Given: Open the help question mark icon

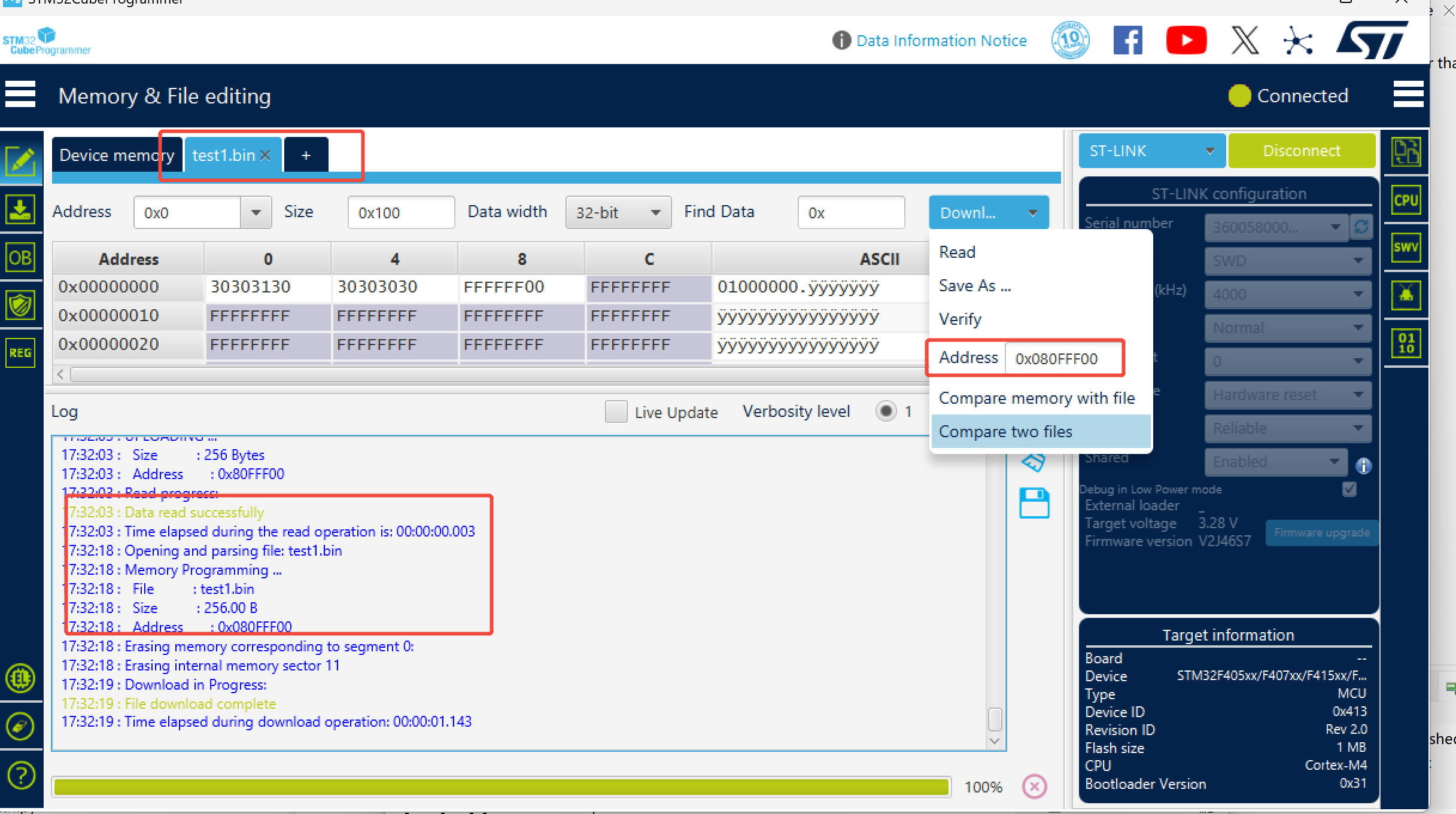Looking at the screenshot, I should click(x=20, y=776).
